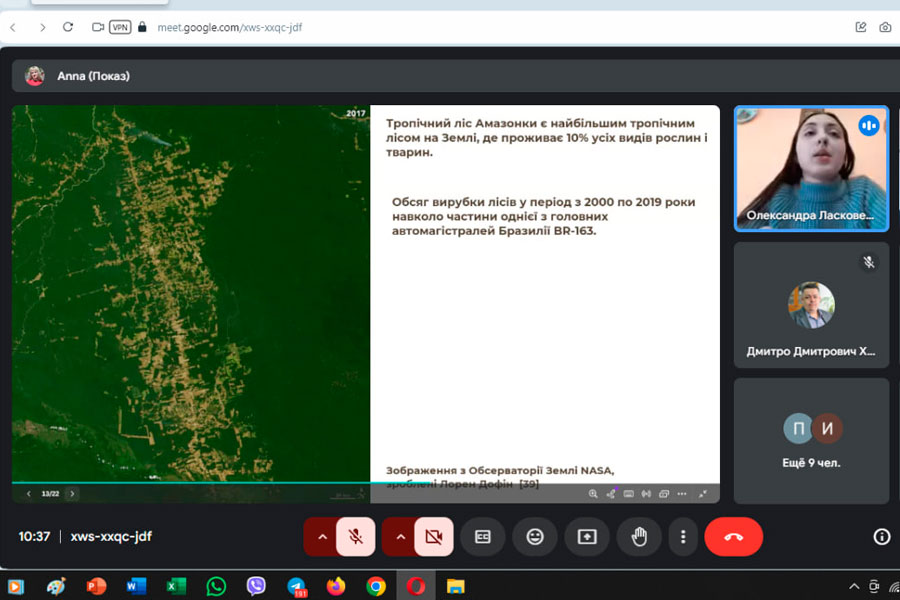Click Anna's presenter avatar
The image size is (900, 600).
(x=34, y=76)
